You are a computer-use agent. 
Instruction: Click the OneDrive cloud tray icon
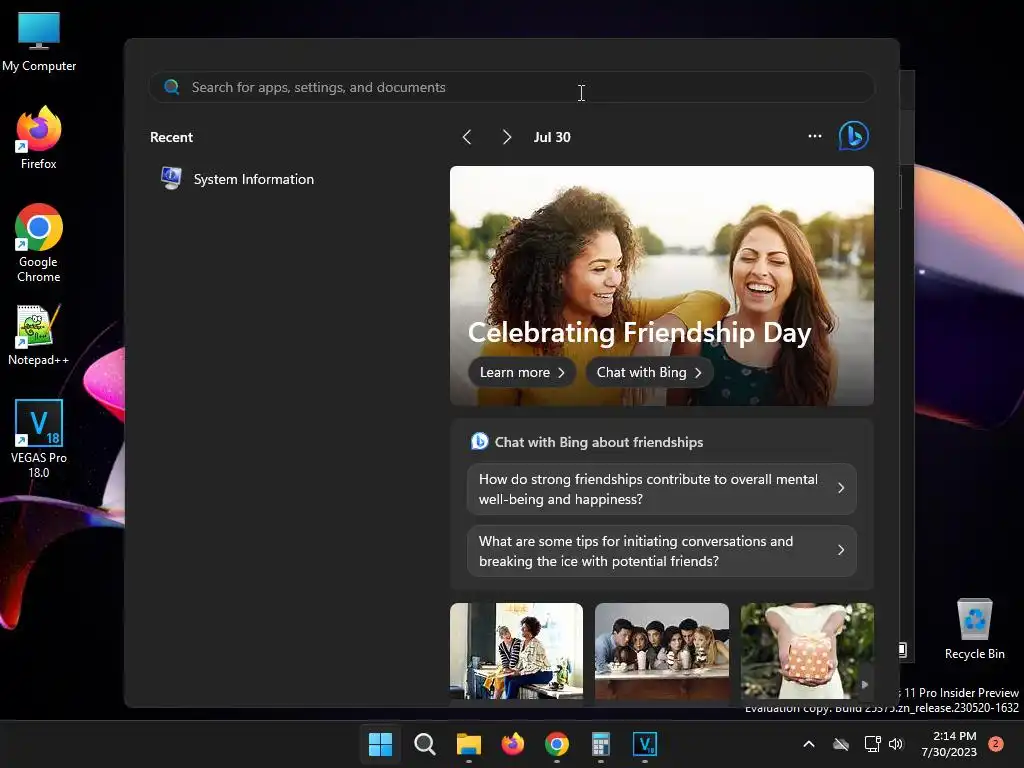click(841, 744)
